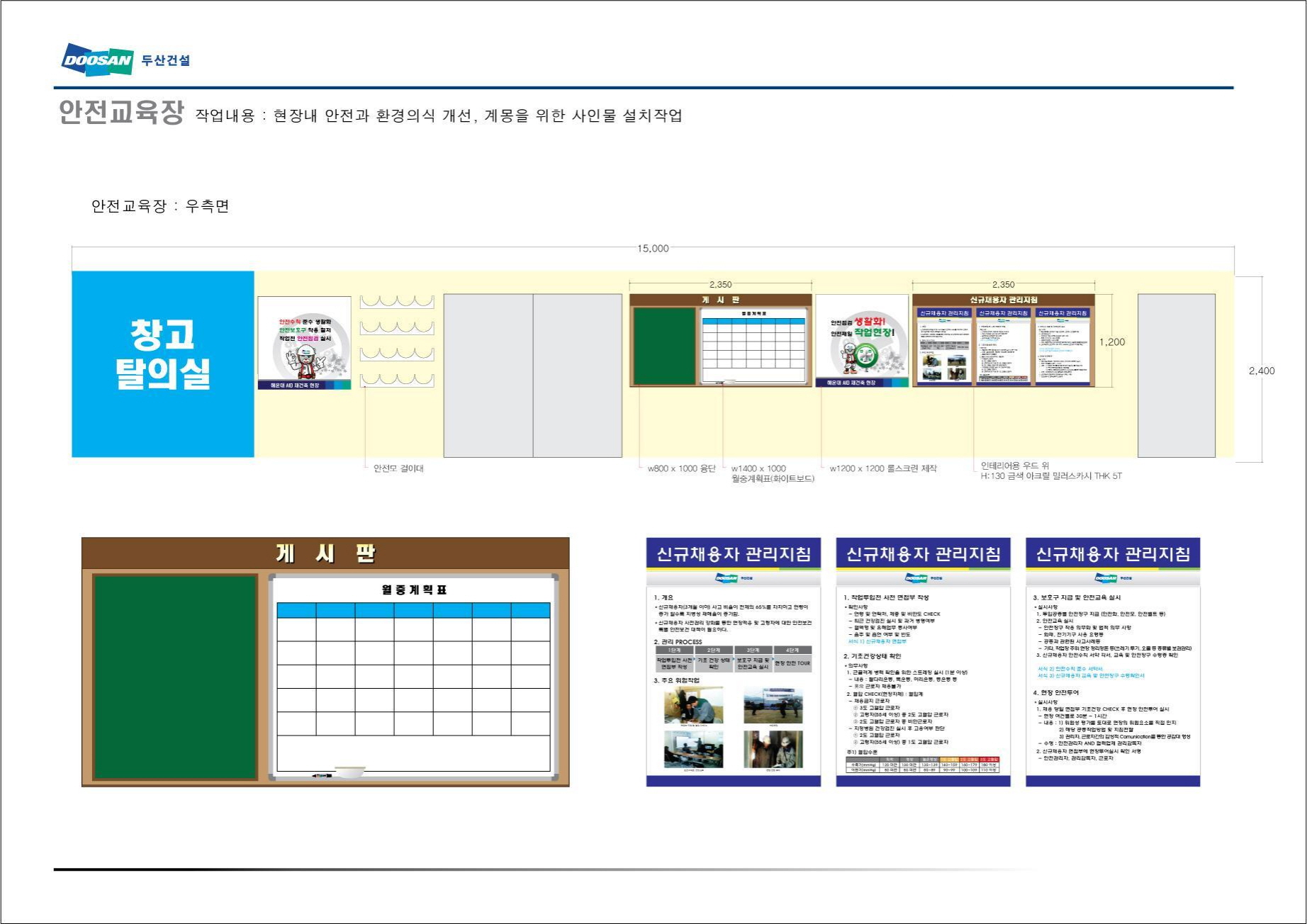Screen dimensions: 1307x924
Task: Click the small 신규채용자 관리지침 board in elevation
Action: click(x=1004, y=341)
